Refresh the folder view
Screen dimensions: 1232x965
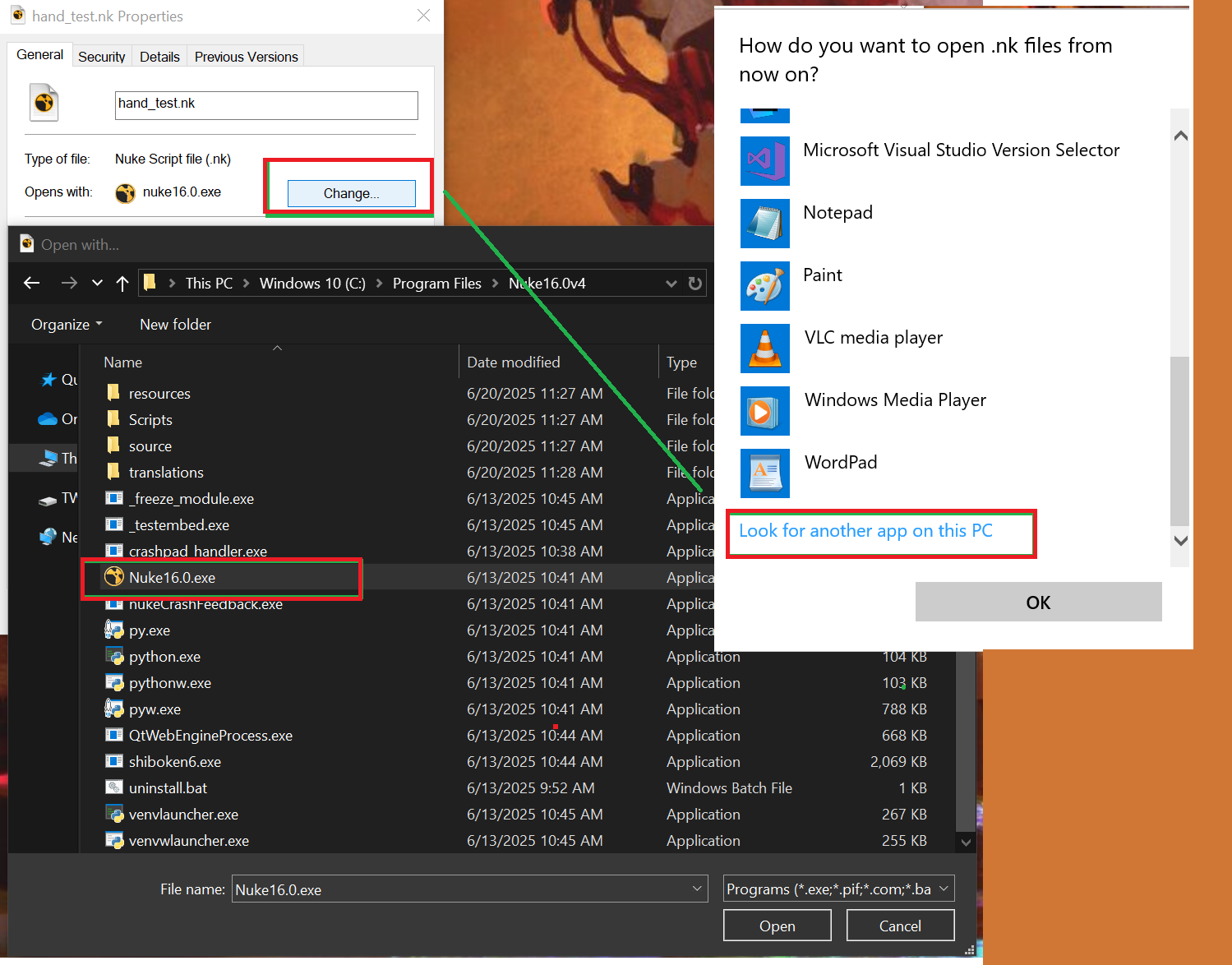pyautogui.click(x=695, y=283)
